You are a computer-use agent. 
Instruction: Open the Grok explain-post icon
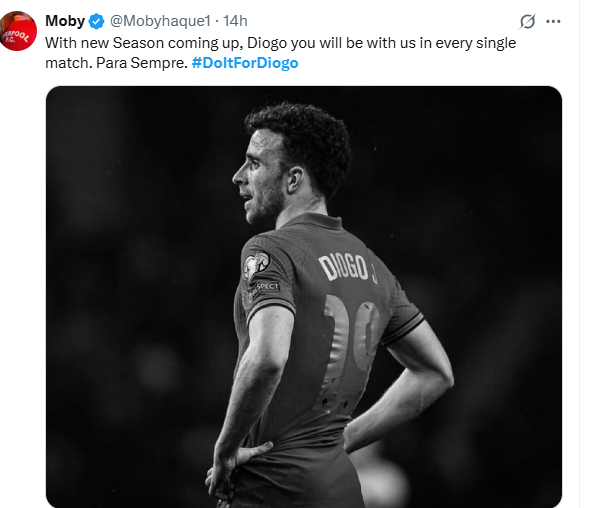[x=527, y=22]
